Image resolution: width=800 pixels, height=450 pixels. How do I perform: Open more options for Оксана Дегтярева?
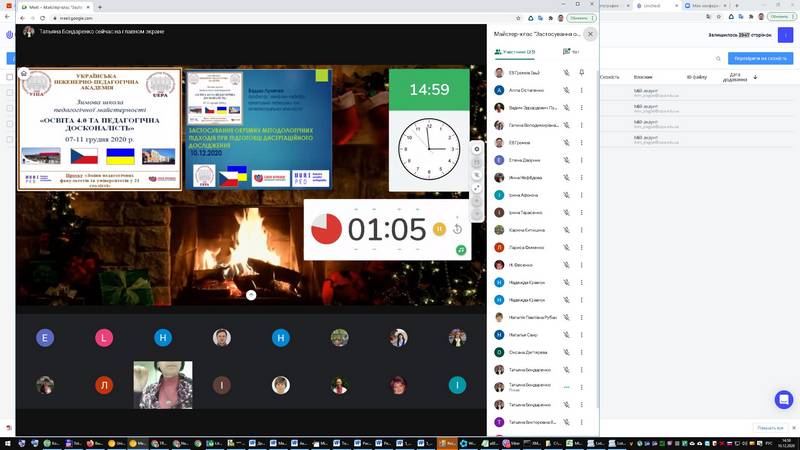[582, 352]
